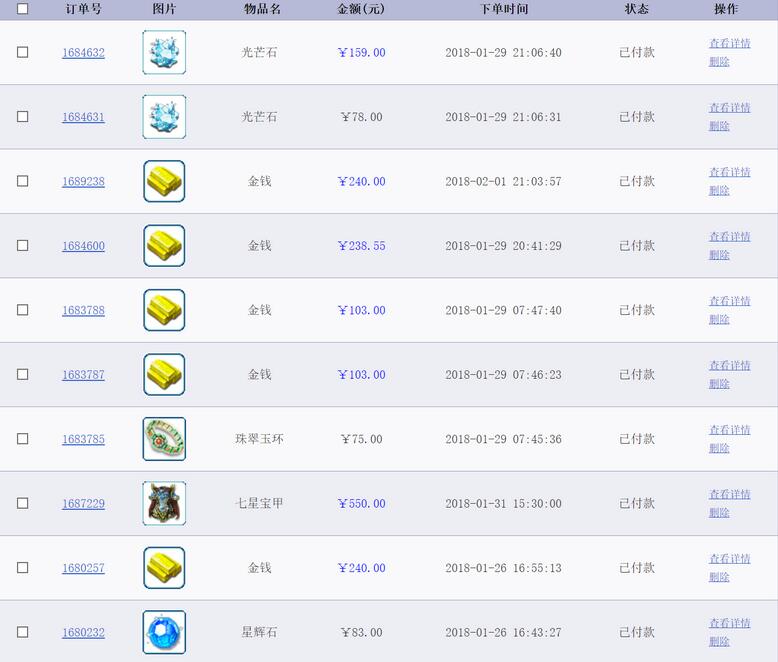Check the box for order 1683785

[22, 439]
